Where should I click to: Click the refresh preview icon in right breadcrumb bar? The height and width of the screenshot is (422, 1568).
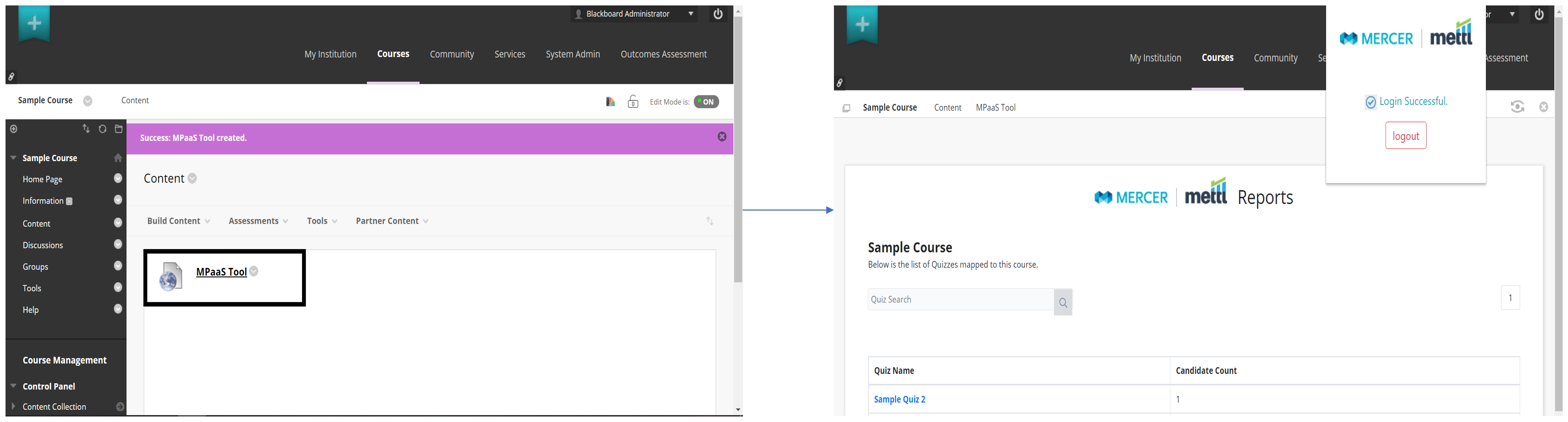pos(1518,107)
